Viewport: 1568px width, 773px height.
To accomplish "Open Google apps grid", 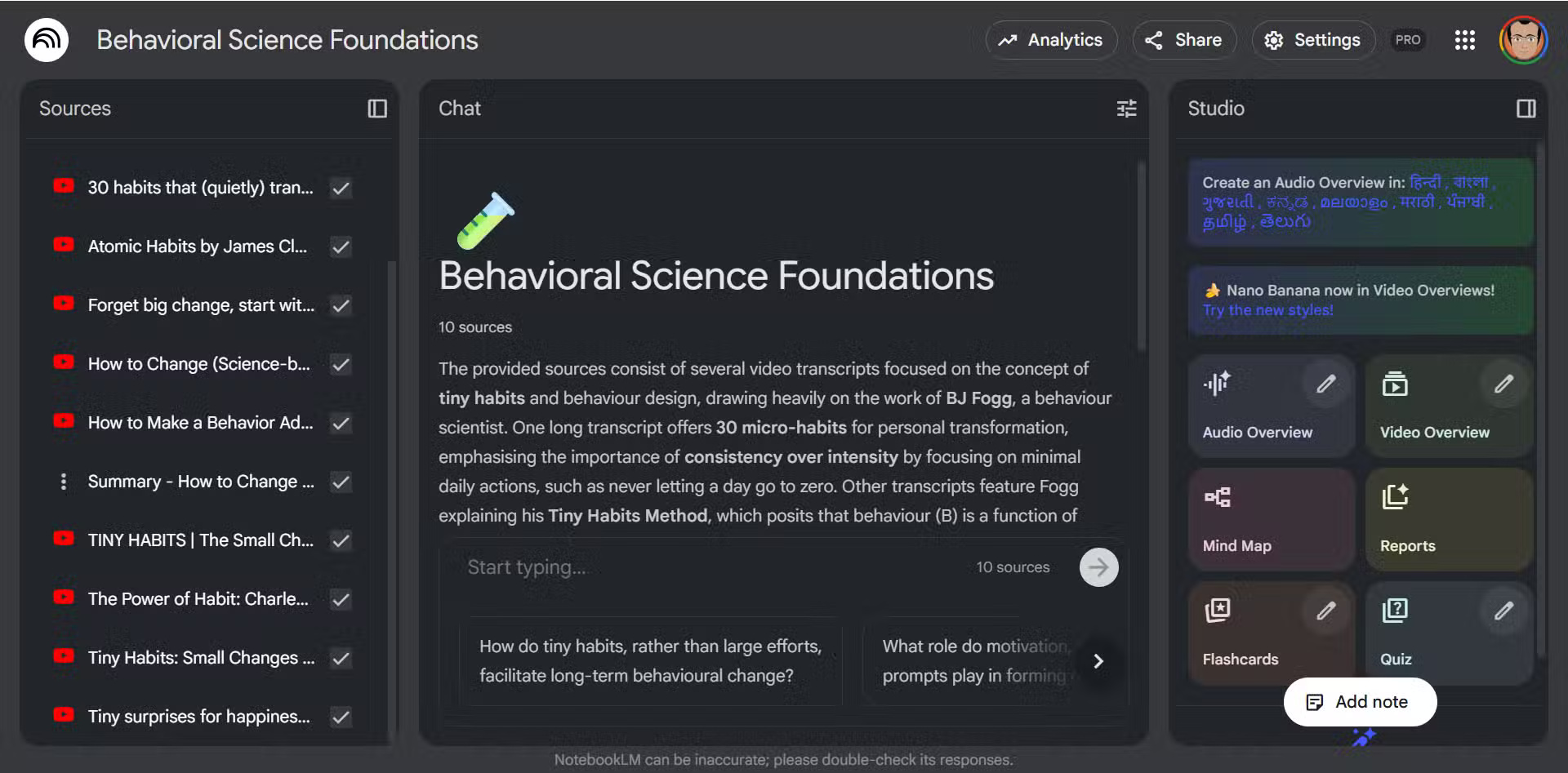I will (1464, 40).
